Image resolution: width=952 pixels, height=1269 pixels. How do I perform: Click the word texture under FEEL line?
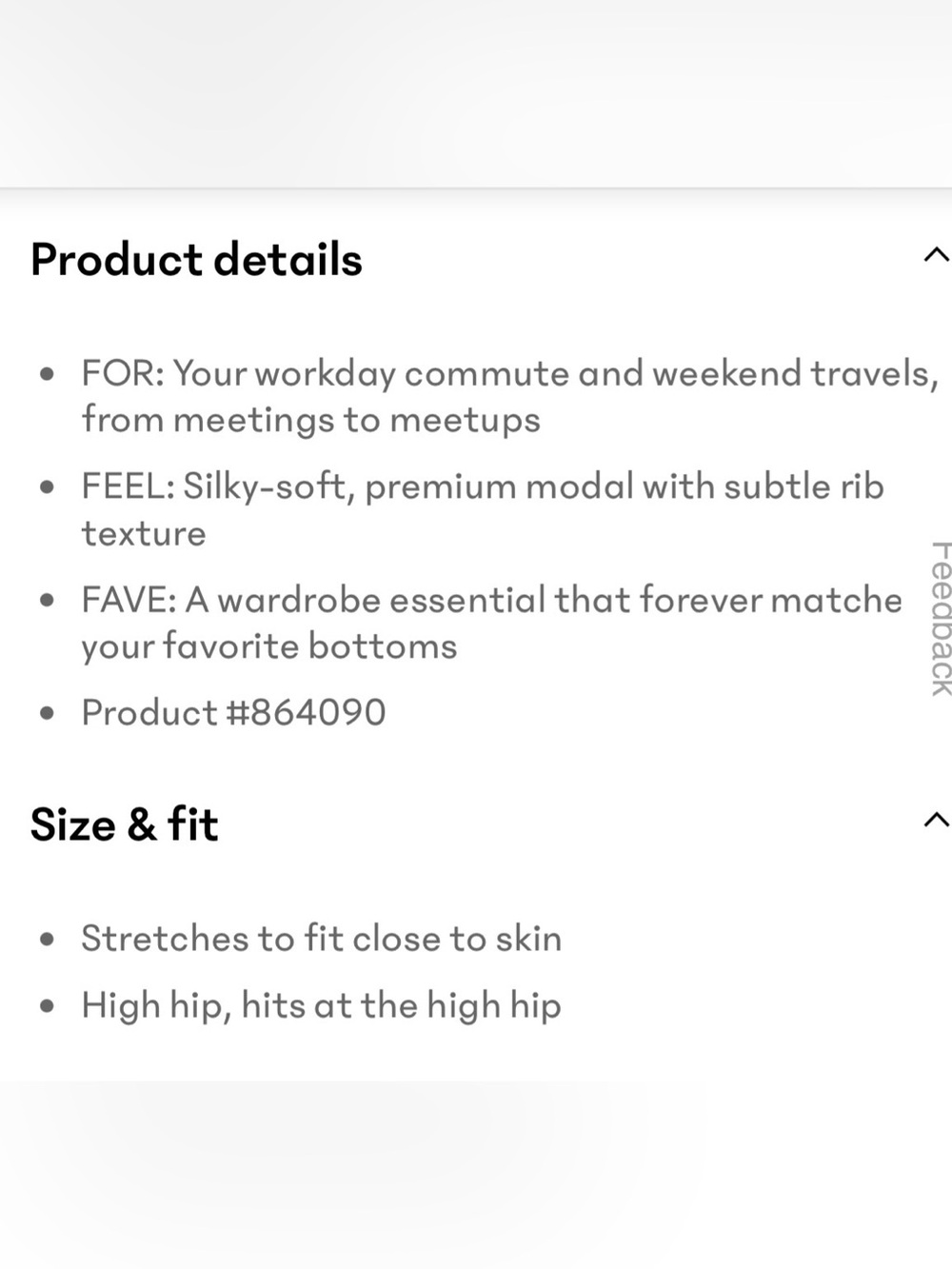(143, 533)
